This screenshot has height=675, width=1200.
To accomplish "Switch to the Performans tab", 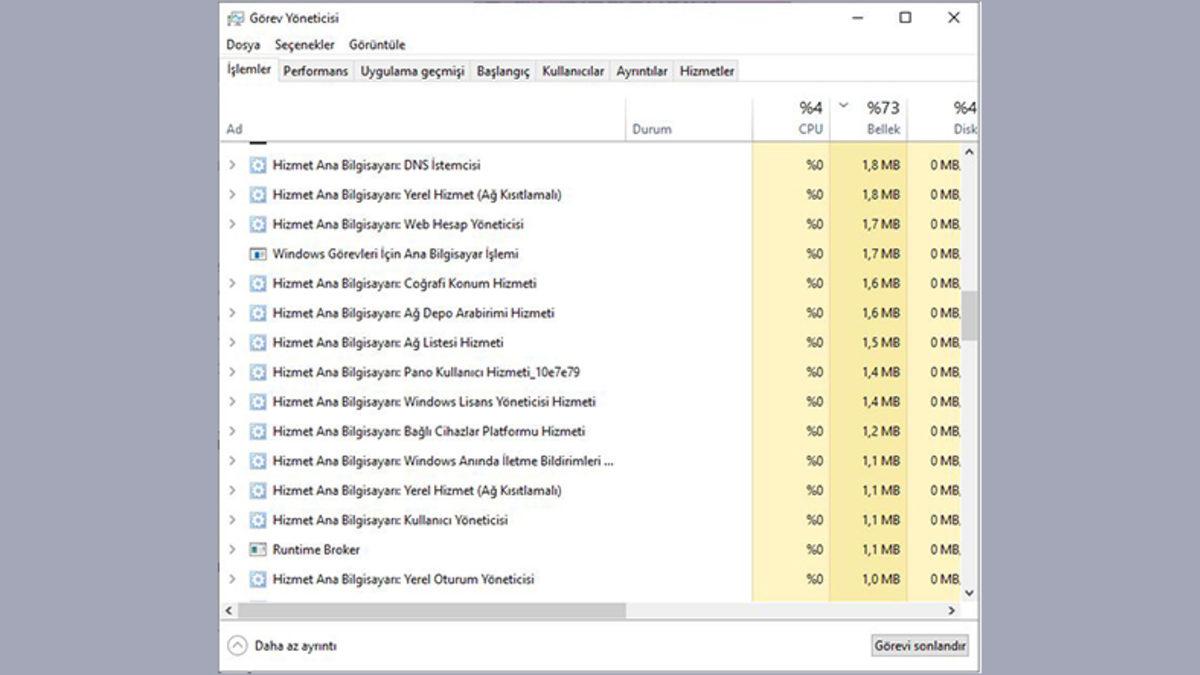I will click(315, 71).
